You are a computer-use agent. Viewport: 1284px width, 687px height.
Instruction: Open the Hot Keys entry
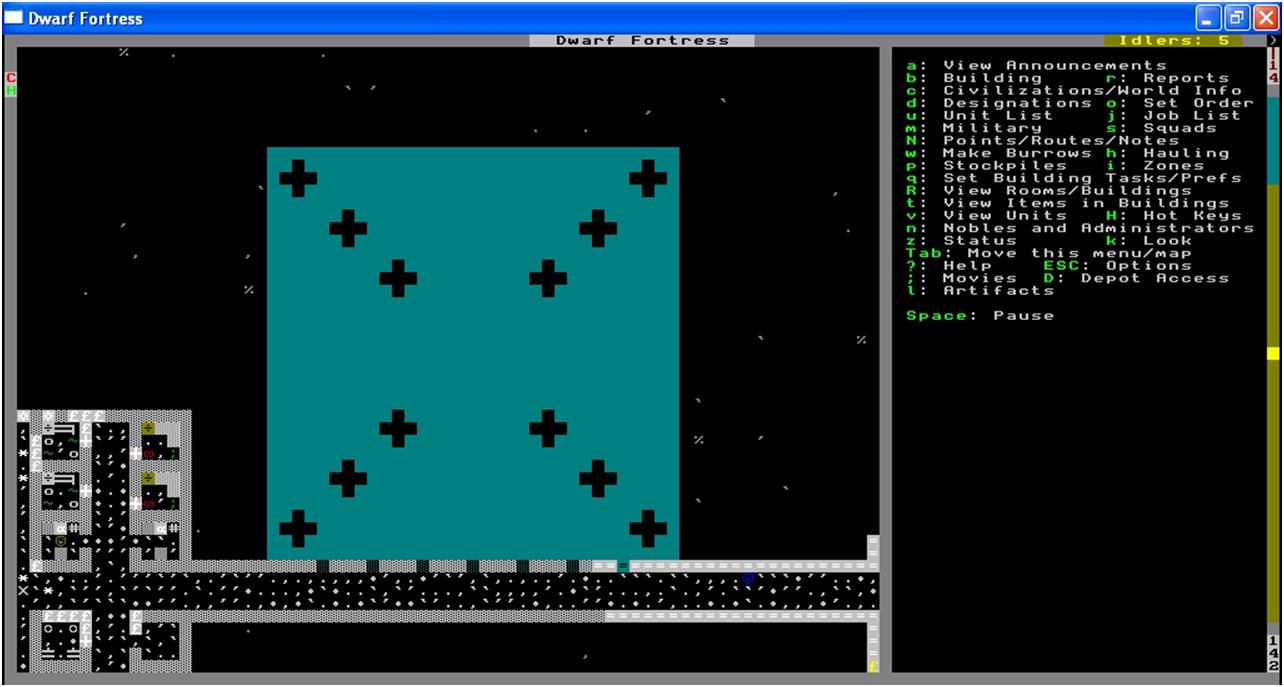pyautogui.click(x=1173, y=215)
